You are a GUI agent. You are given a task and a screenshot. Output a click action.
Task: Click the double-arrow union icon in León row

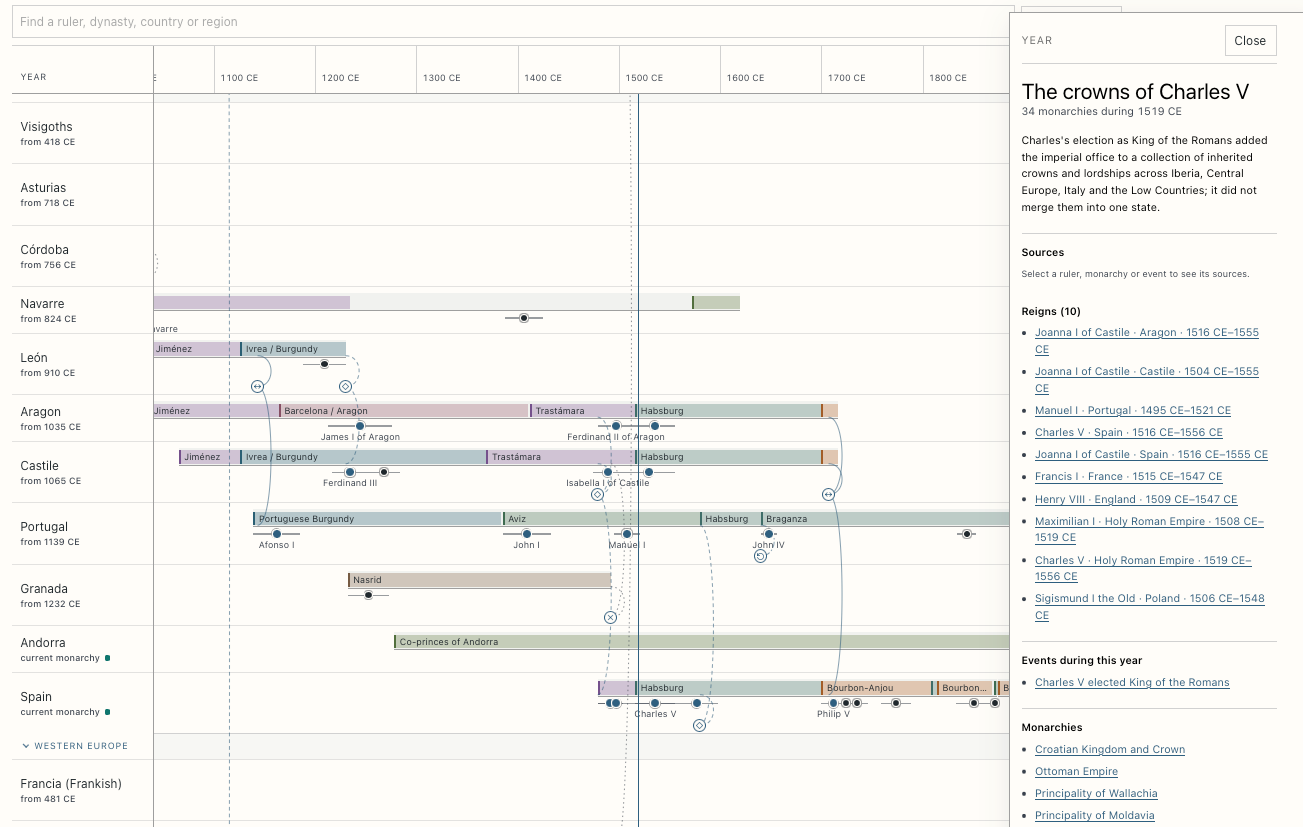click(x=257, y=386)
